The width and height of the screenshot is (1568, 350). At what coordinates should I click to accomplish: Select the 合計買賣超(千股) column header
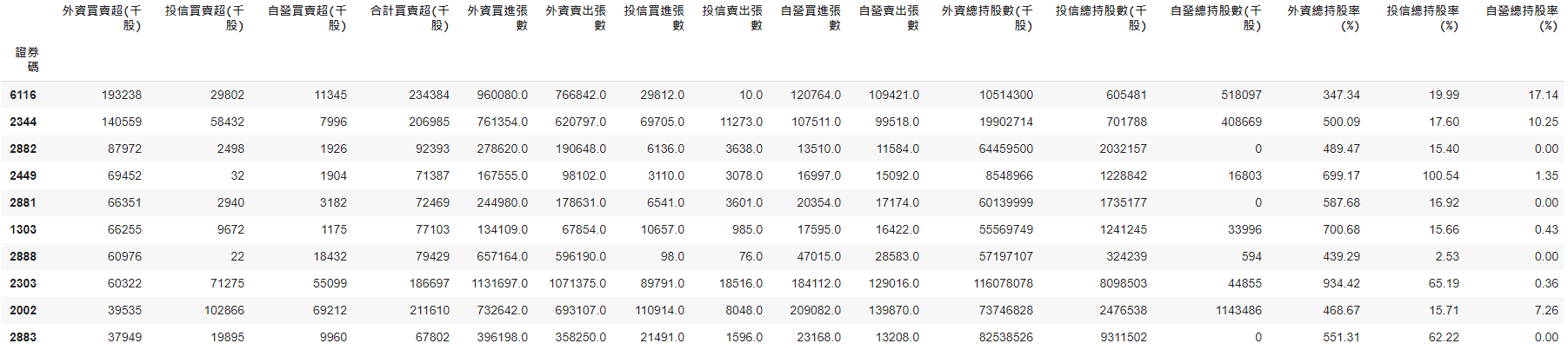point(410,18)
